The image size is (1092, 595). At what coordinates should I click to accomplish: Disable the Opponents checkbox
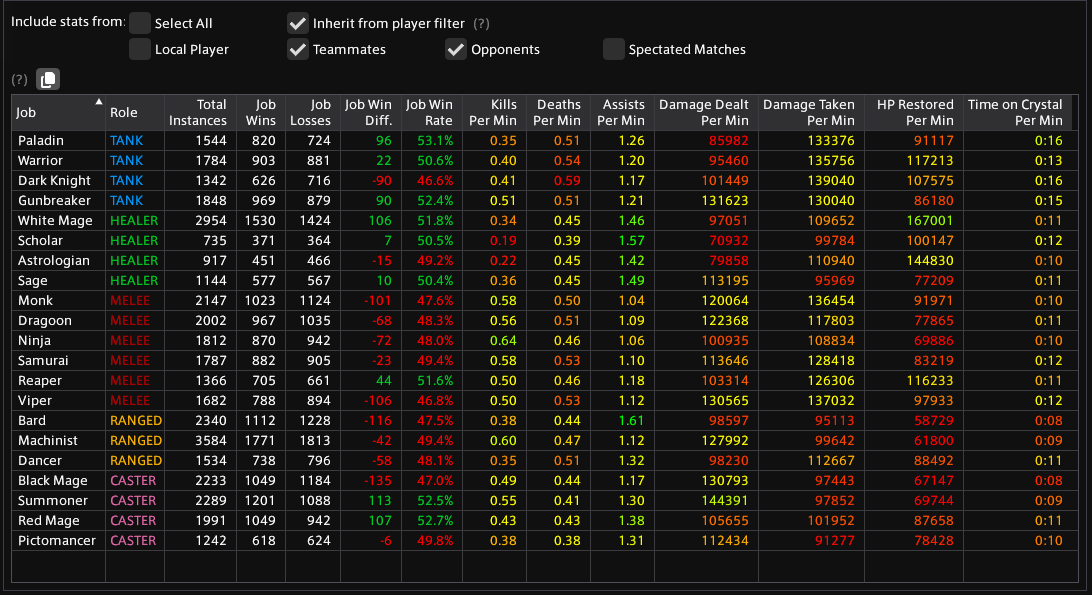click(456, 49)
